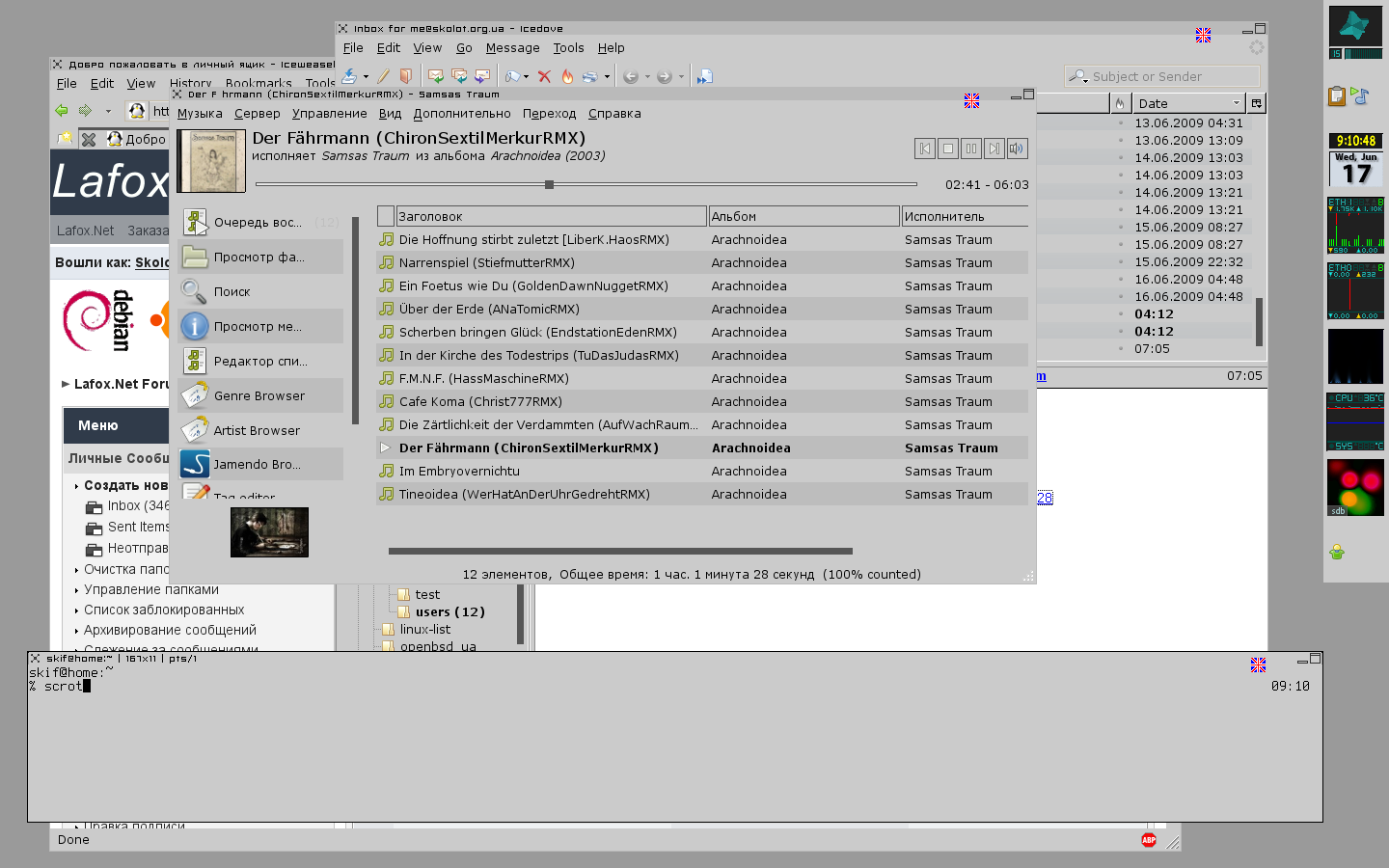Open the clipboard manager icon in the dock
This screenshot has height=868, width=1389.
(x=1337, y=95)
